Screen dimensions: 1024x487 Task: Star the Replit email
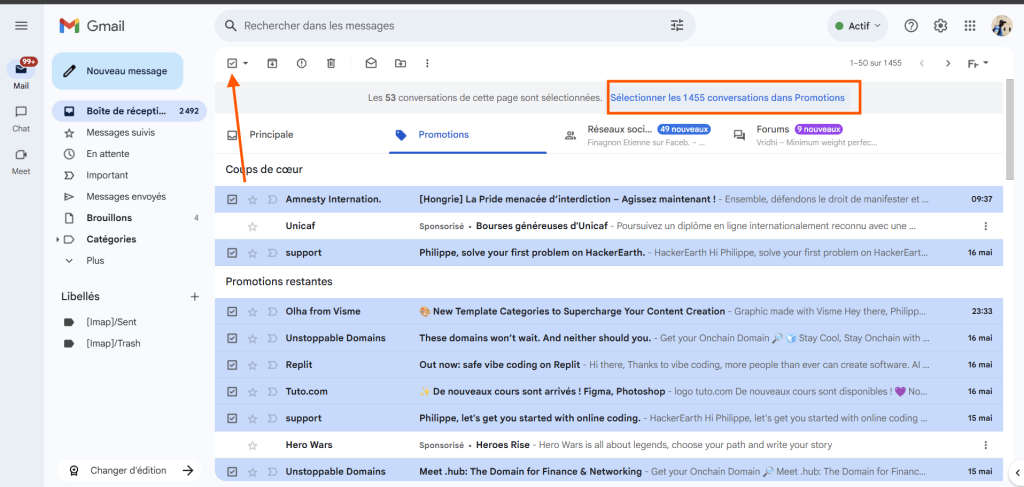(253, 365)
